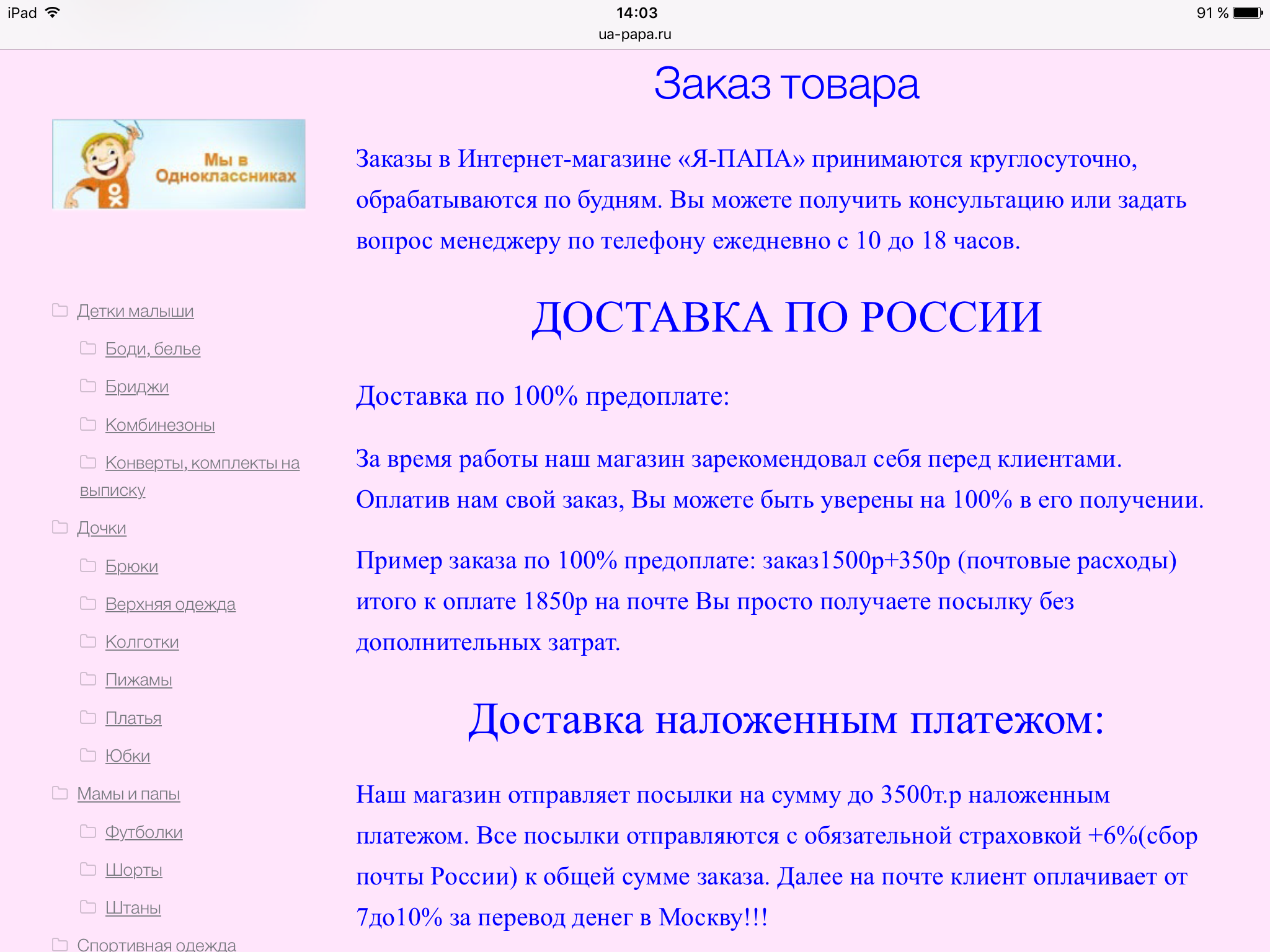Click folder icon next to Пижамы
This screenshot has height=952, width=1270.
click(88, 679)
